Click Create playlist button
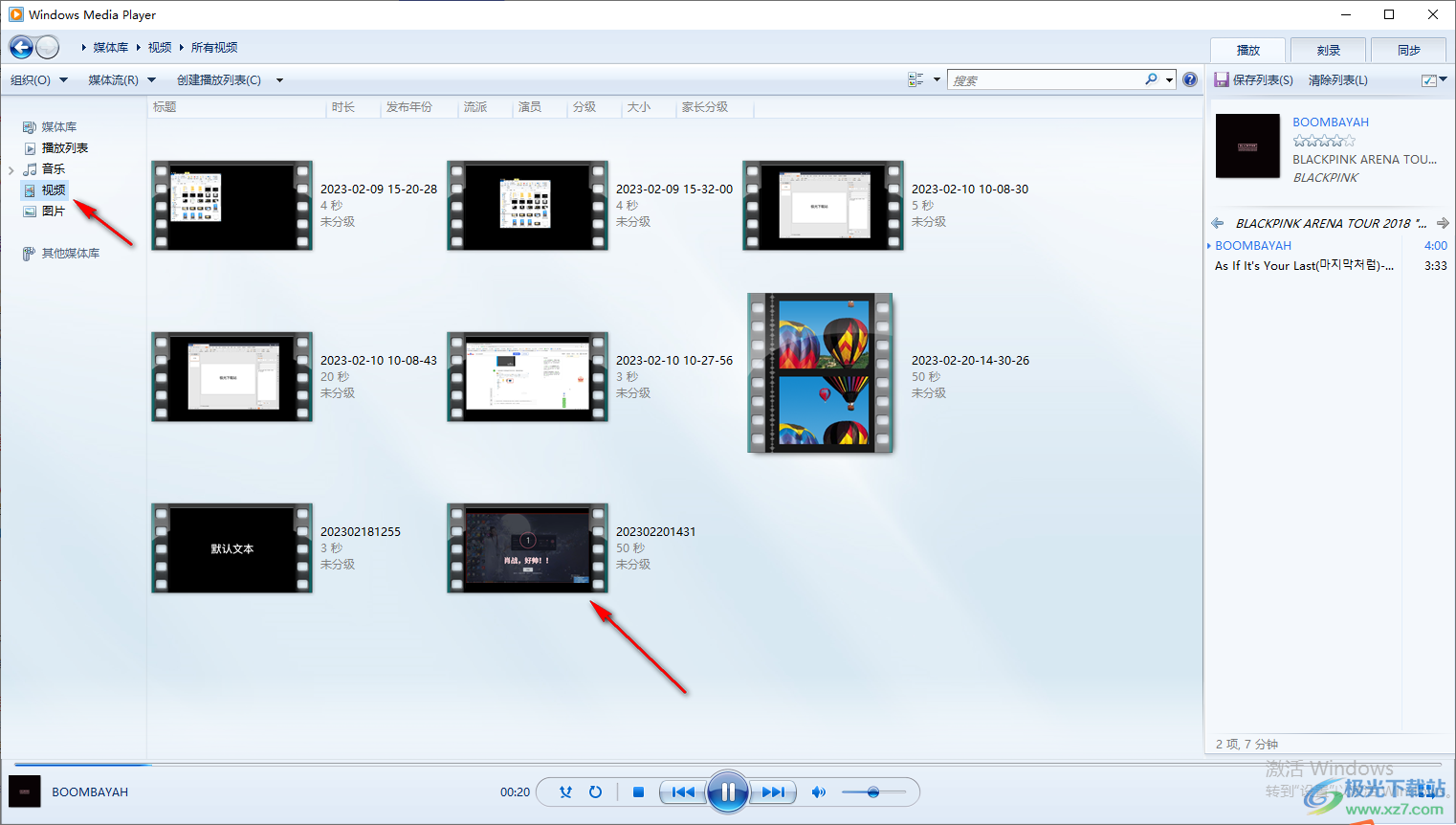 (219, 80)
